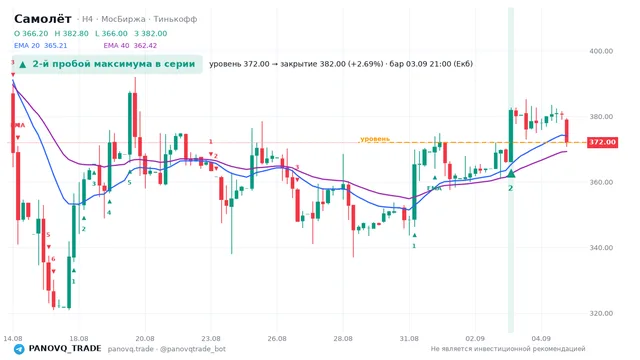Click the 26.08 date axis label
The image size is (640, 360).
(x=277, y=339)
